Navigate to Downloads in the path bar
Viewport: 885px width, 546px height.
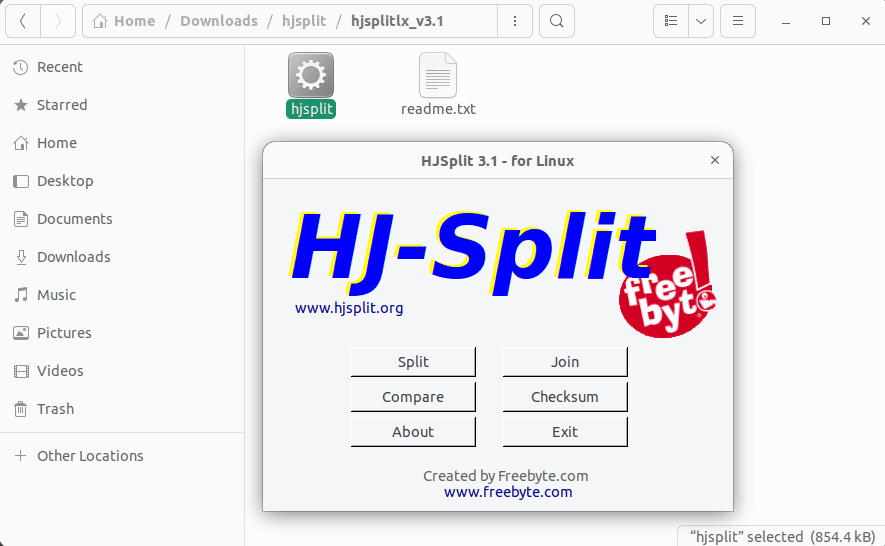219,21
